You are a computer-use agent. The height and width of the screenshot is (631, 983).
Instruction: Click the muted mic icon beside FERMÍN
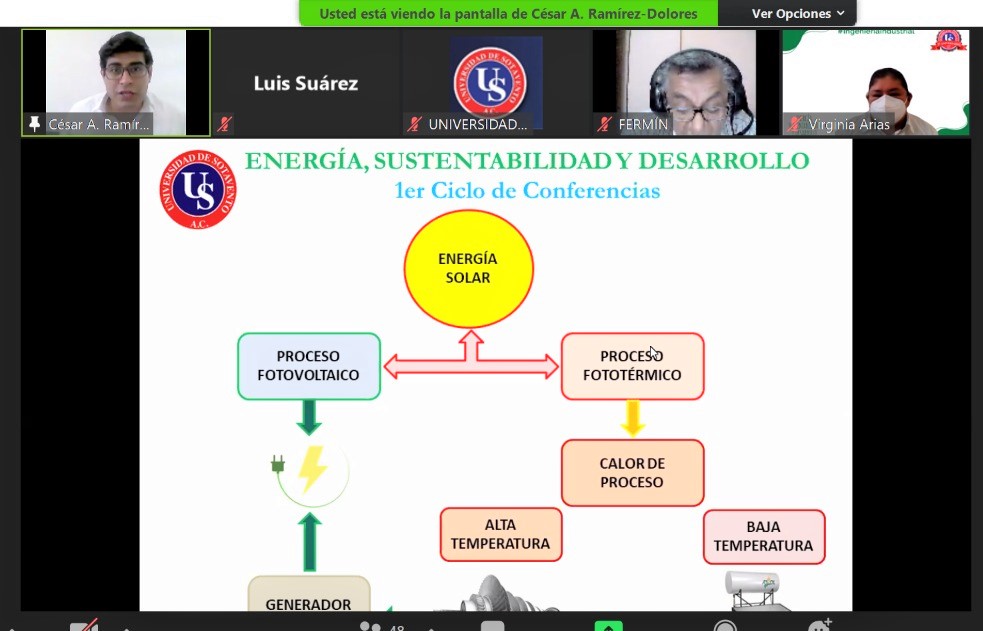coord(604,124)
